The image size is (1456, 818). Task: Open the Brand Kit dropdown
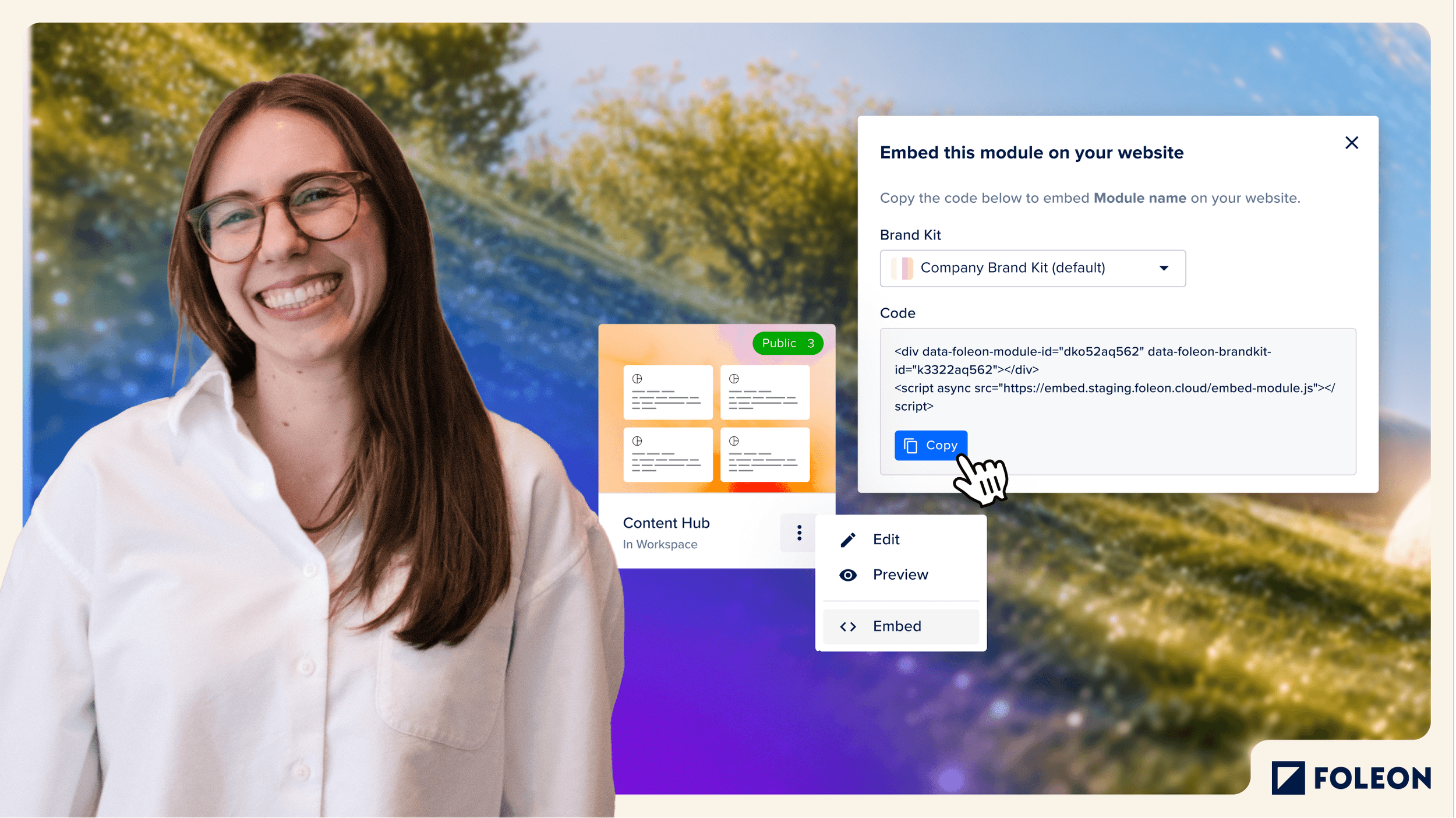click(x=1034, y=269)
